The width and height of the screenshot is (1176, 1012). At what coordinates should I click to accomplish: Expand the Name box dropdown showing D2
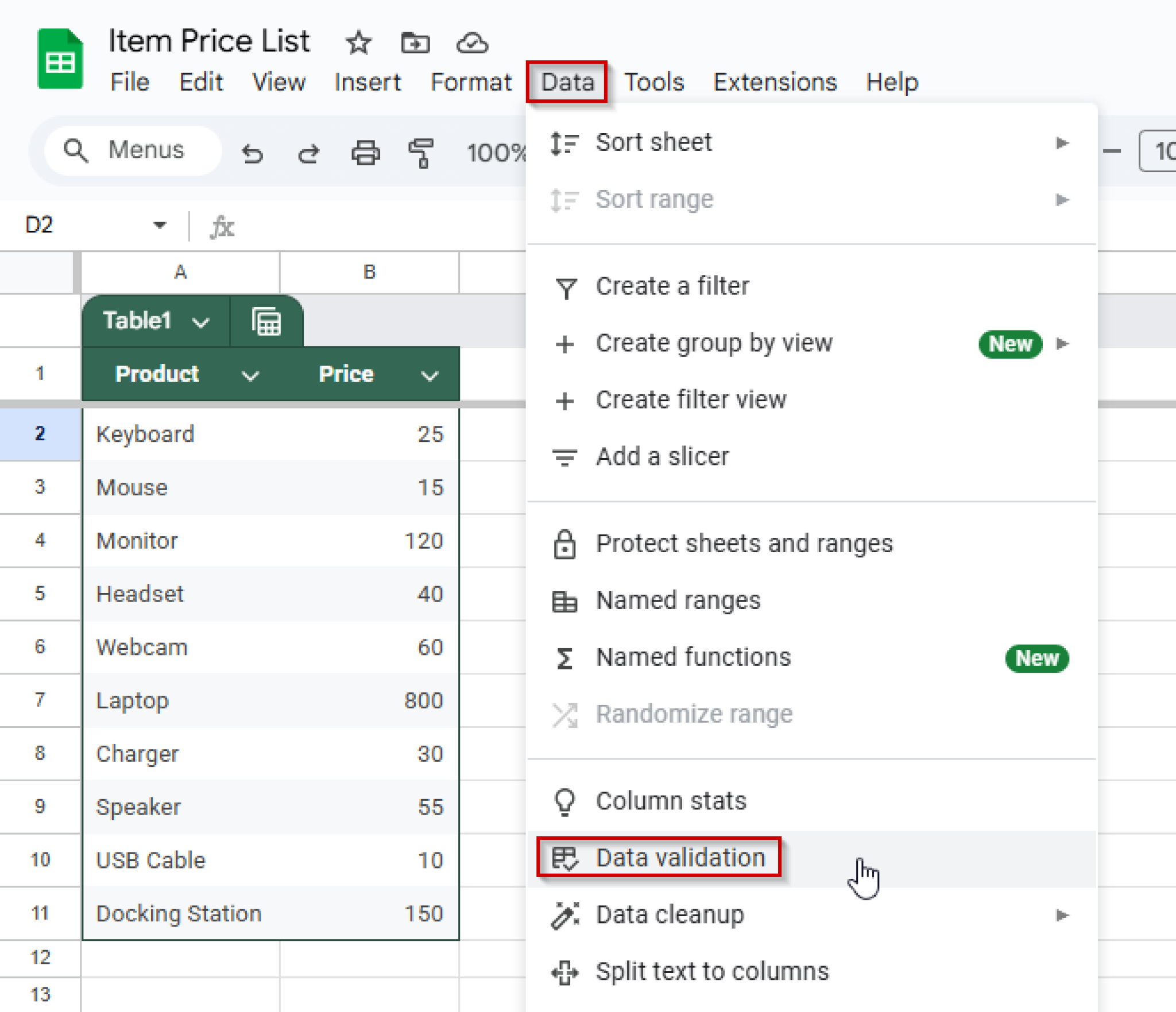pyautogui.click(x=159, y=224)
